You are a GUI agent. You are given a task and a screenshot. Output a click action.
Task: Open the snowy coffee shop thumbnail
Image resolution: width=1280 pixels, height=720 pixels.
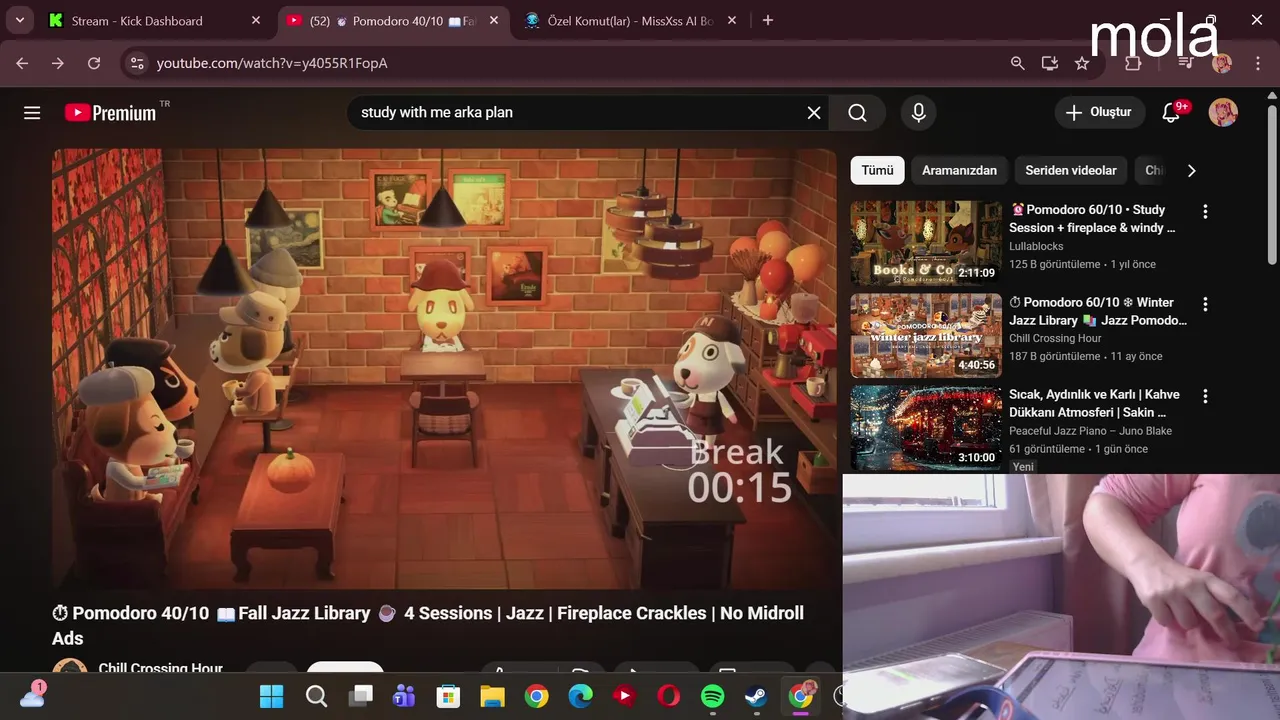(926, 428)
